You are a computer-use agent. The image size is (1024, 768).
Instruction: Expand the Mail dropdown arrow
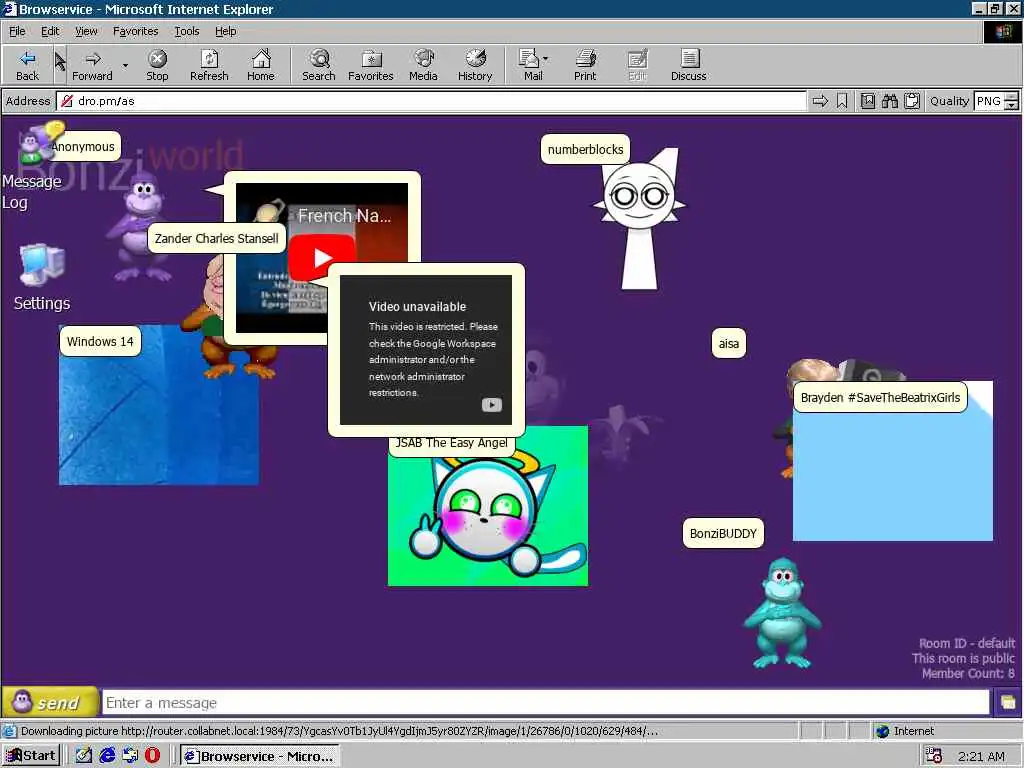[x=546, y=59]
